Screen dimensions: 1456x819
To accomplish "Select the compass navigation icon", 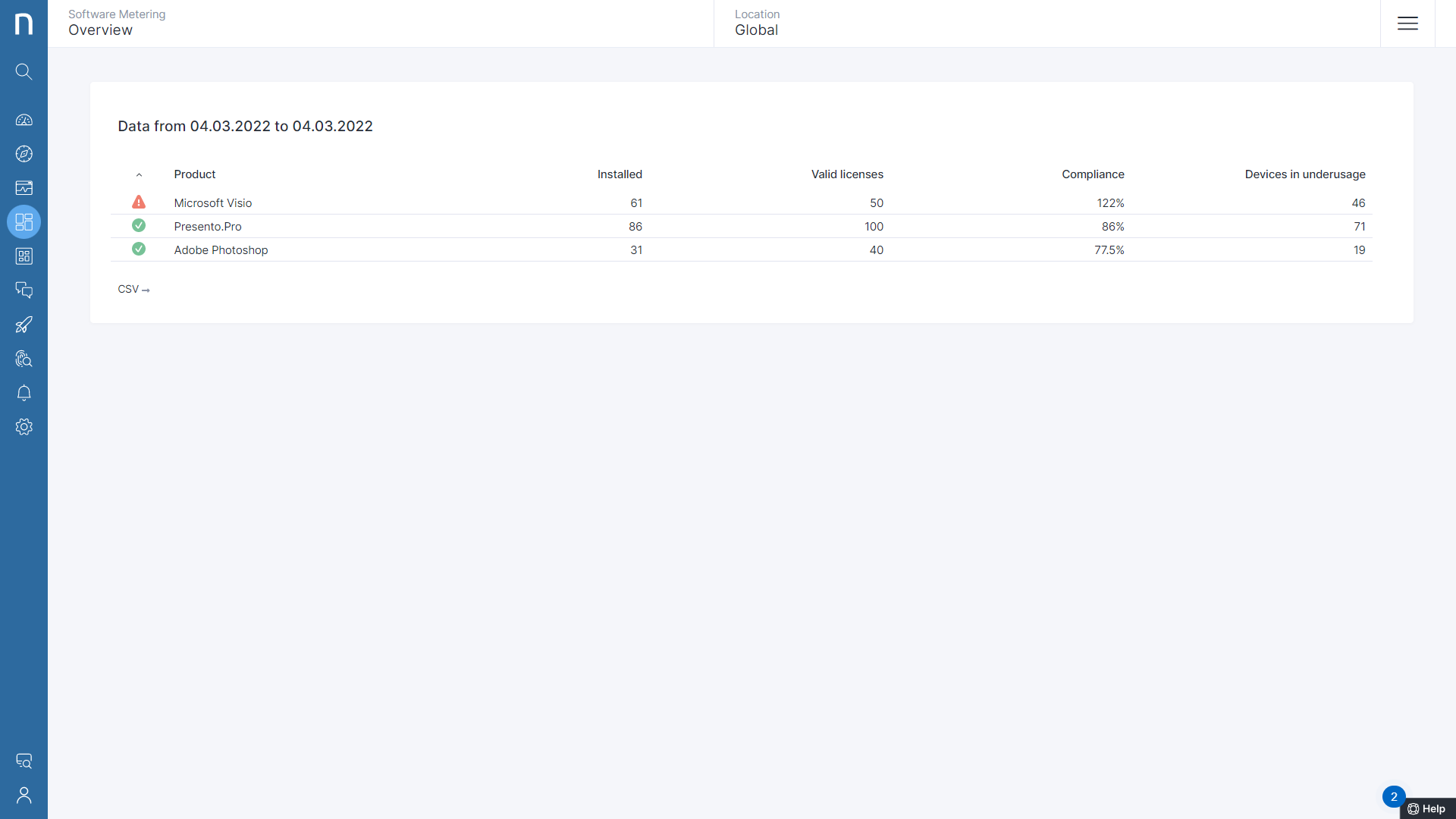I will (24, 154).
